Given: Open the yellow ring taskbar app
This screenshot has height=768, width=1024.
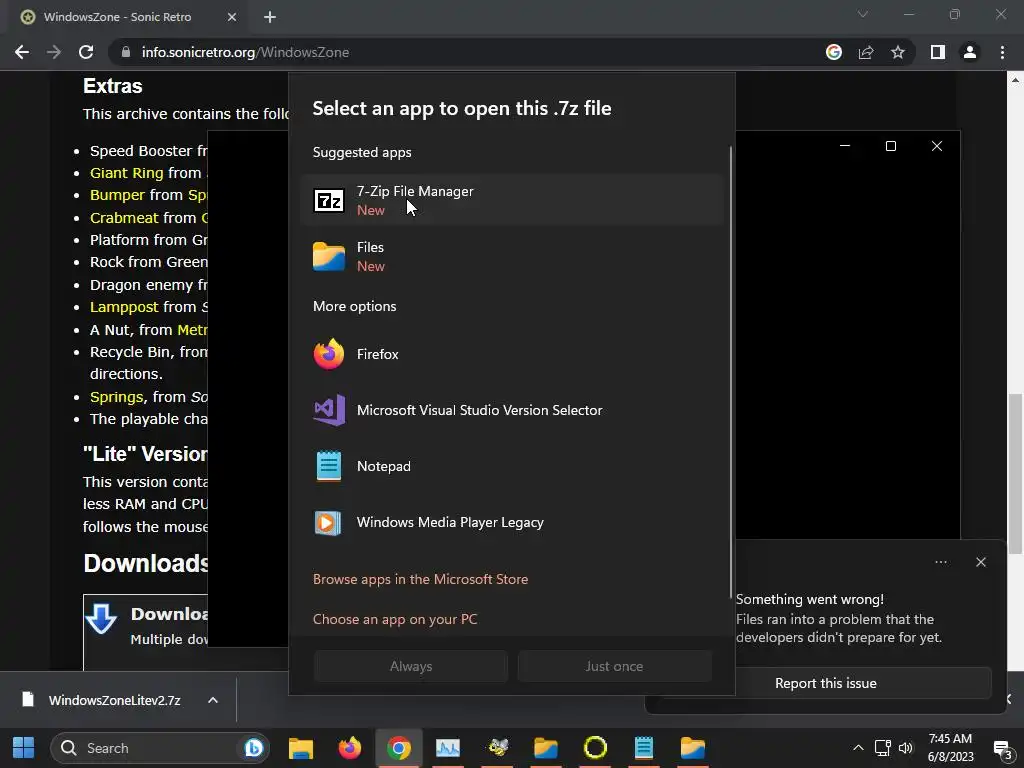Looking at the screenshot, I should click(x=595, y=748).
